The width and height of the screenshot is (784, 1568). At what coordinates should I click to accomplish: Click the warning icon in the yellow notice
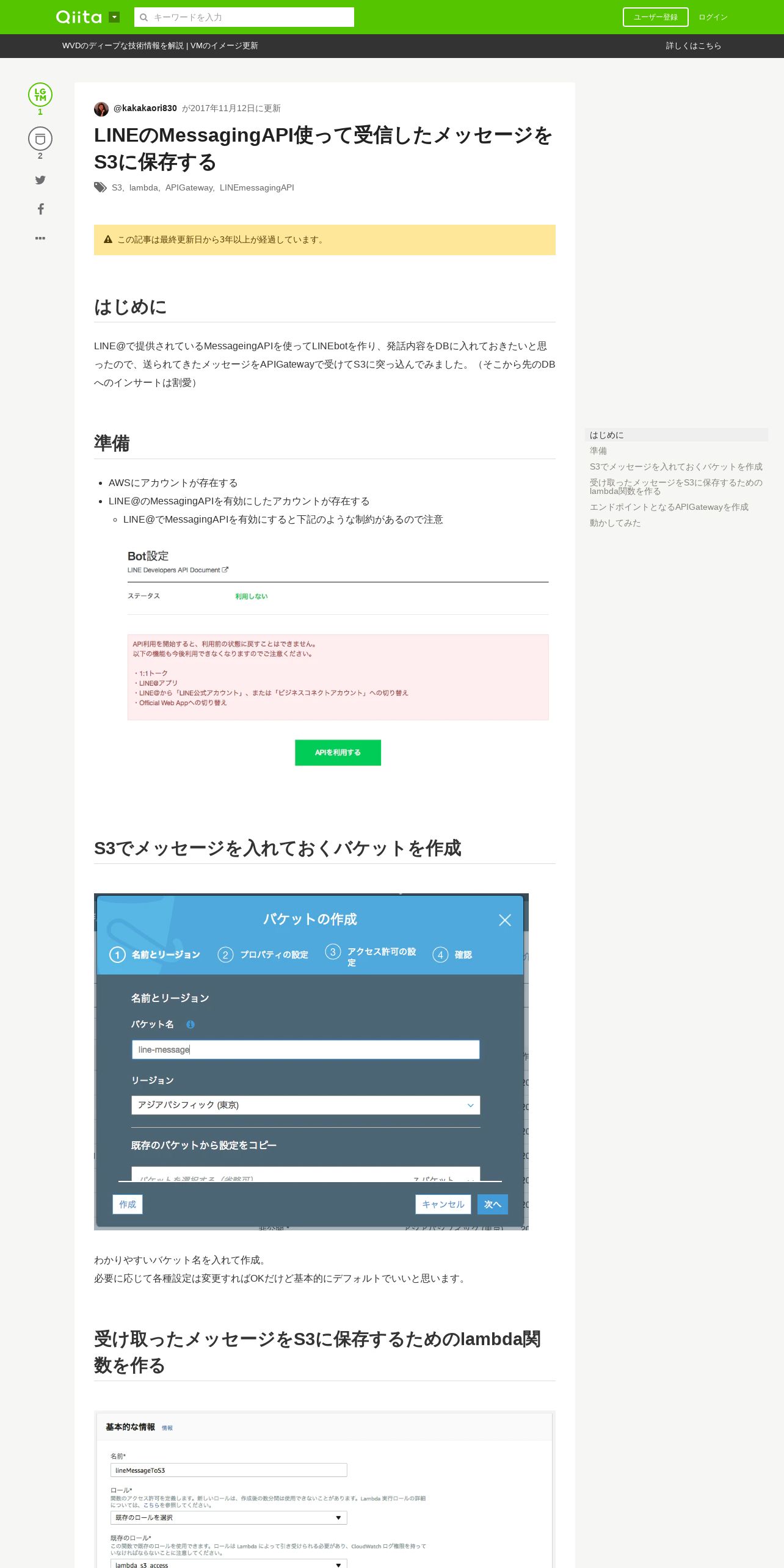point(108,239)
